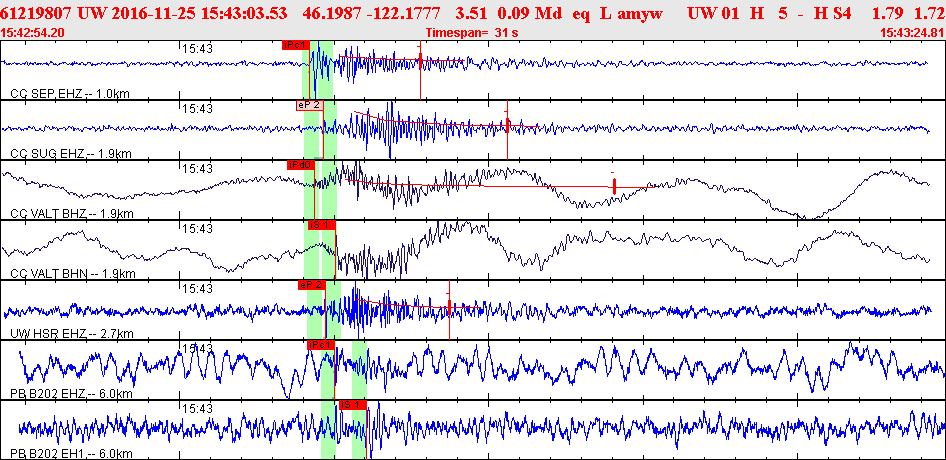Click the iPc1 pick flag on CC SEP EHZ
Image resolution: width=946 pixels, height=460 pixels.
pos(296,44)
